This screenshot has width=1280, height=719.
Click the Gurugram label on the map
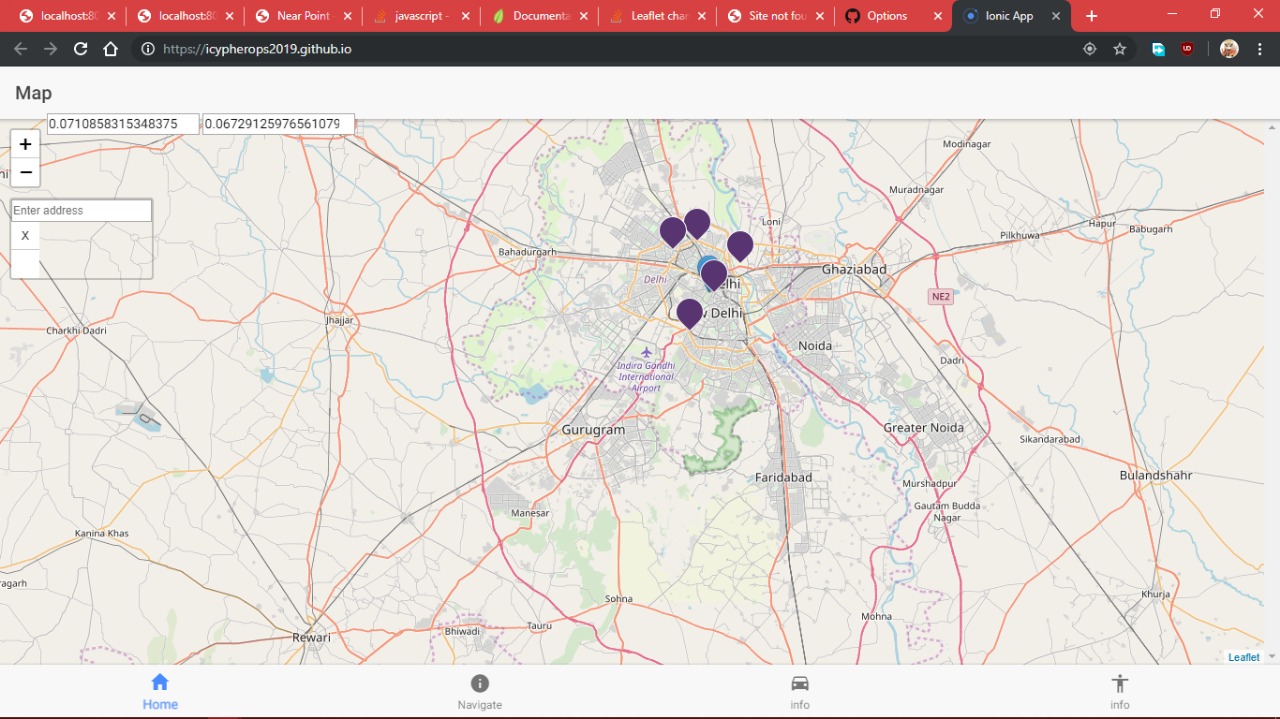(x=593, y=430)
